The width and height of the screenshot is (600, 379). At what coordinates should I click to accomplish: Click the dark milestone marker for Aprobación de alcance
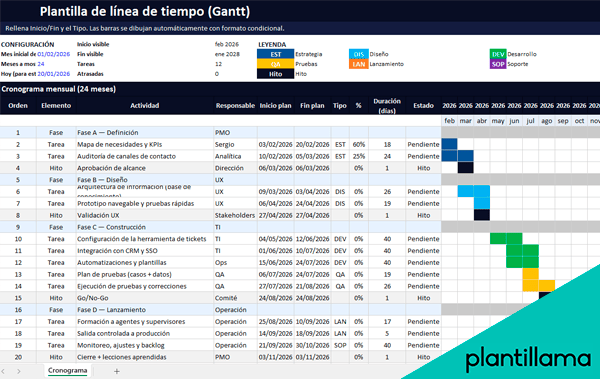pyautogui.click(x=465, y=168)
